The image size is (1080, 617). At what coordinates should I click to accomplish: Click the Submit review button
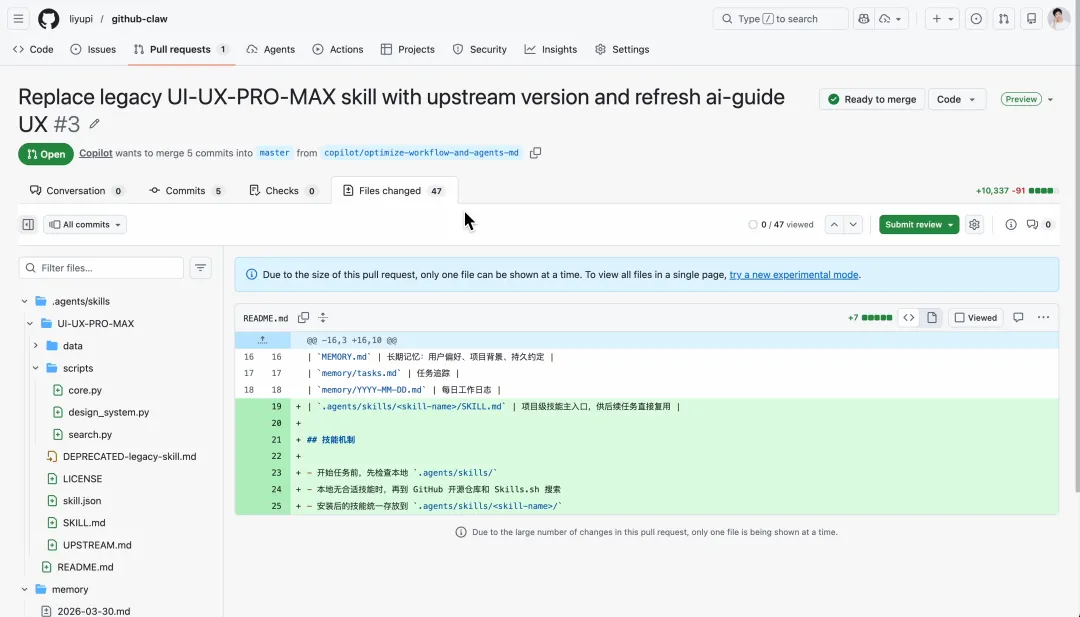[918, 225]
